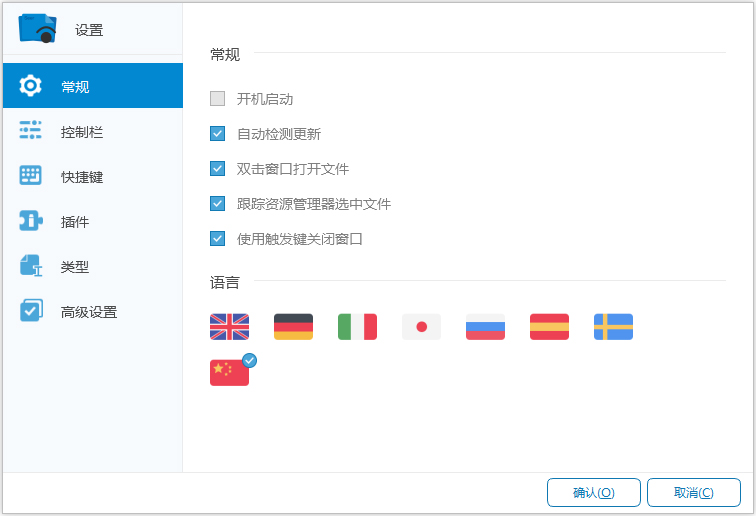The width and height of the screenshot is (756, 516).
Task: Choose the Spanish flag language
Action: pyautogui.click(x=549, y=327)
